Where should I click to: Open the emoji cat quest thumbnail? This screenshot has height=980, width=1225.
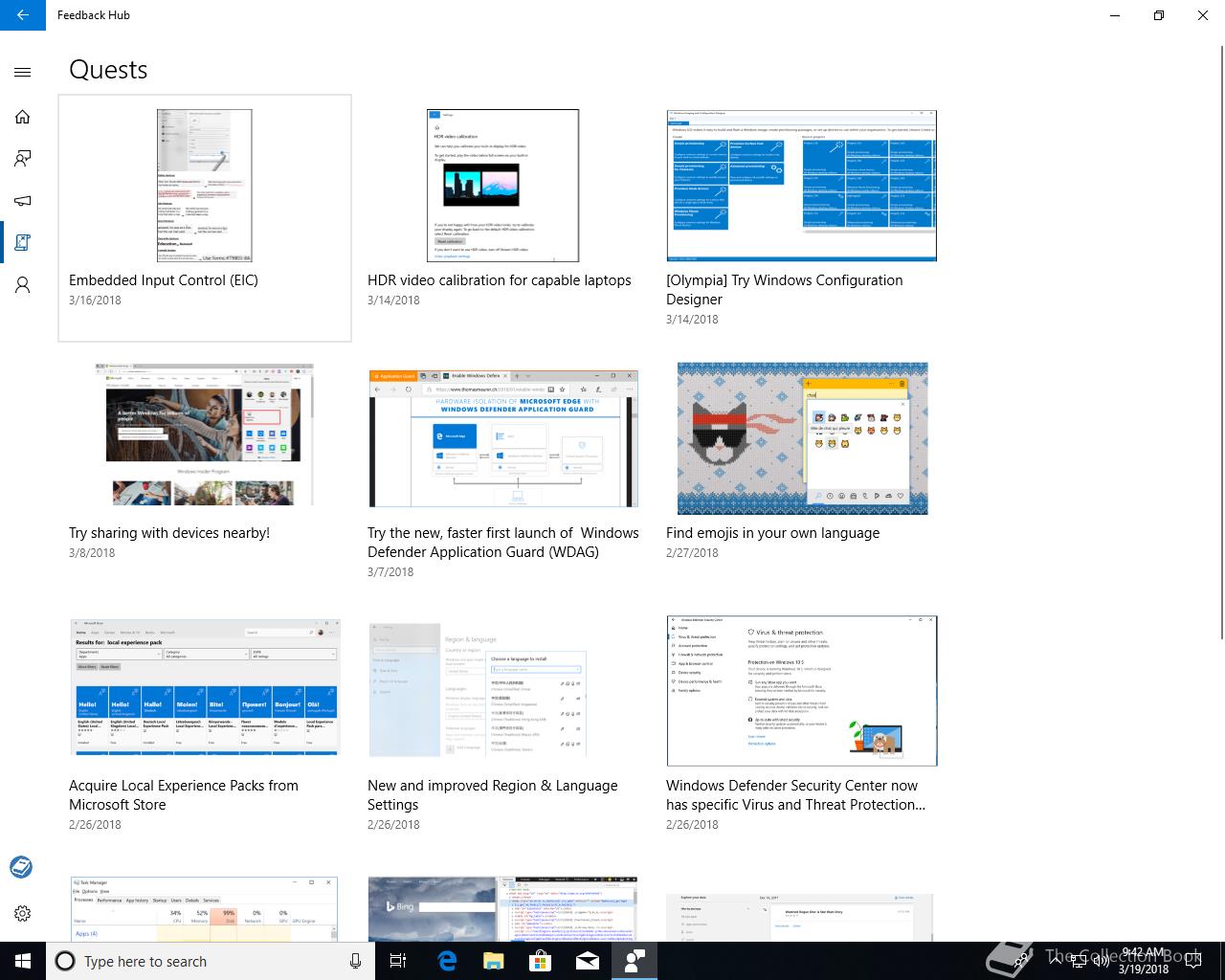802,438
